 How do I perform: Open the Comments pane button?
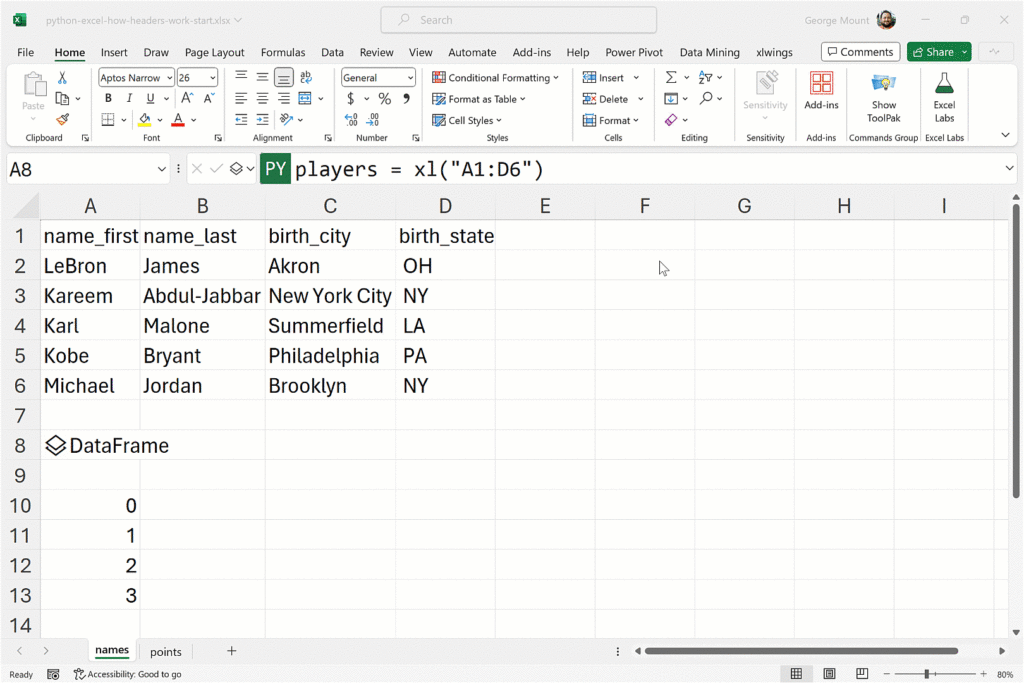[x=860, y=52]
